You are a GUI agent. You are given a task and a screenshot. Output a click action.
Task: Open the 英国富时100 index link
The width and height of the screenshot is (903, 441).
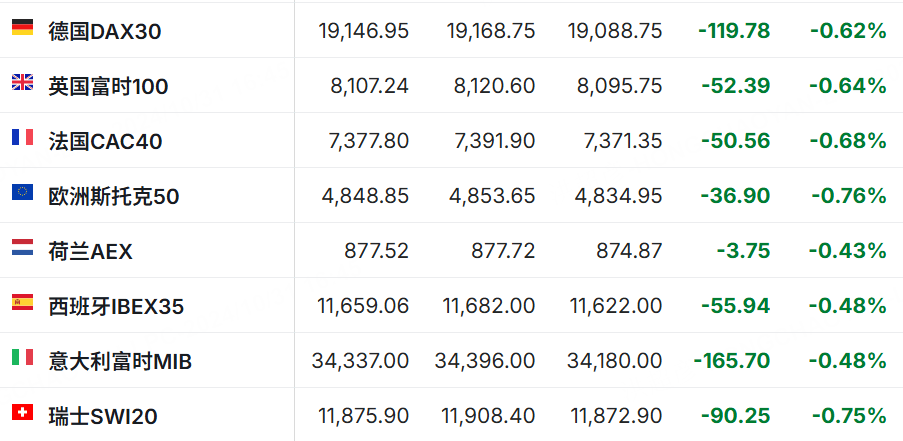point(108,86)
